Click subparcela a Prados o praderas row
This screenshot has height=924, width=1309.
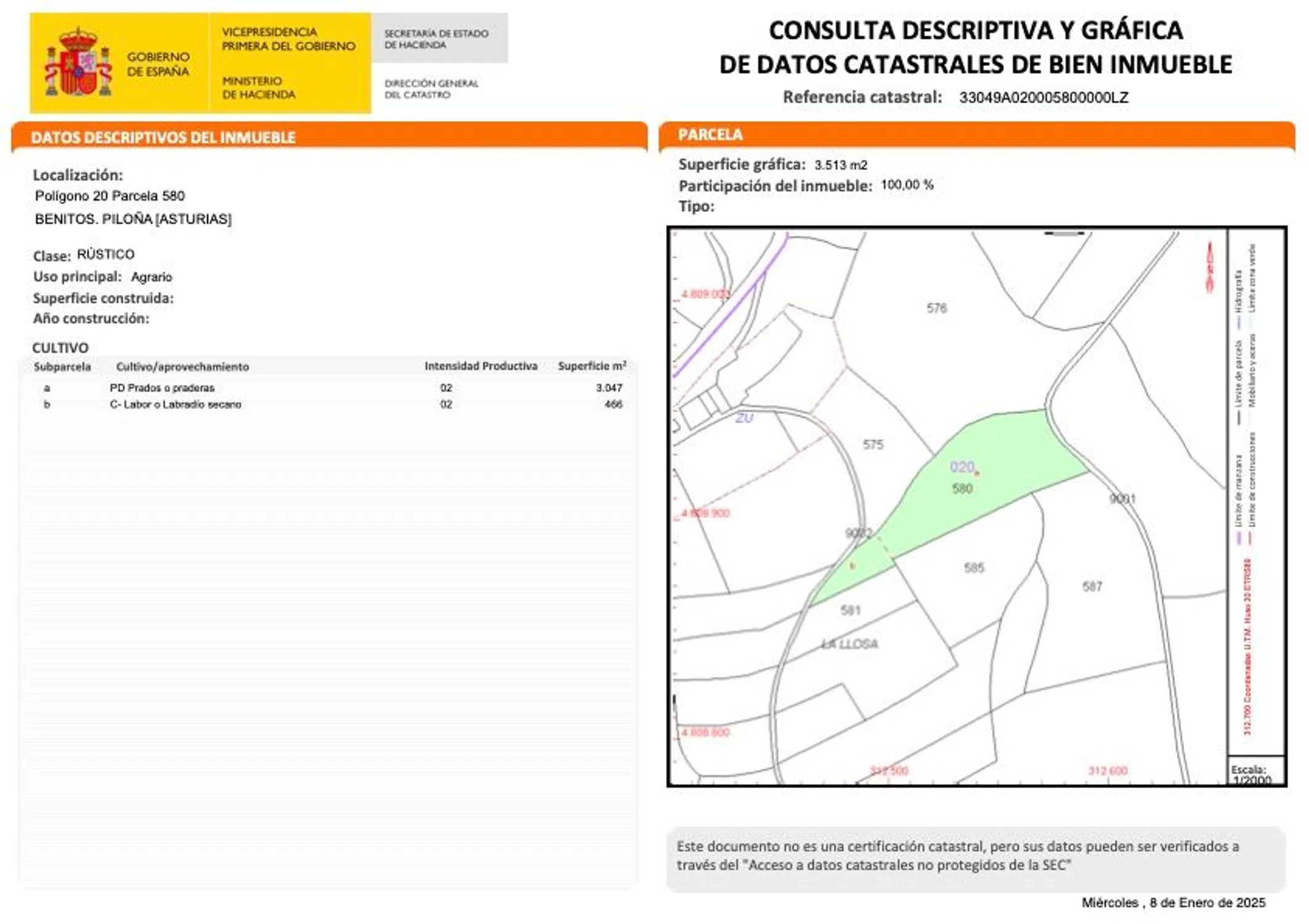(x=162, y=387)
